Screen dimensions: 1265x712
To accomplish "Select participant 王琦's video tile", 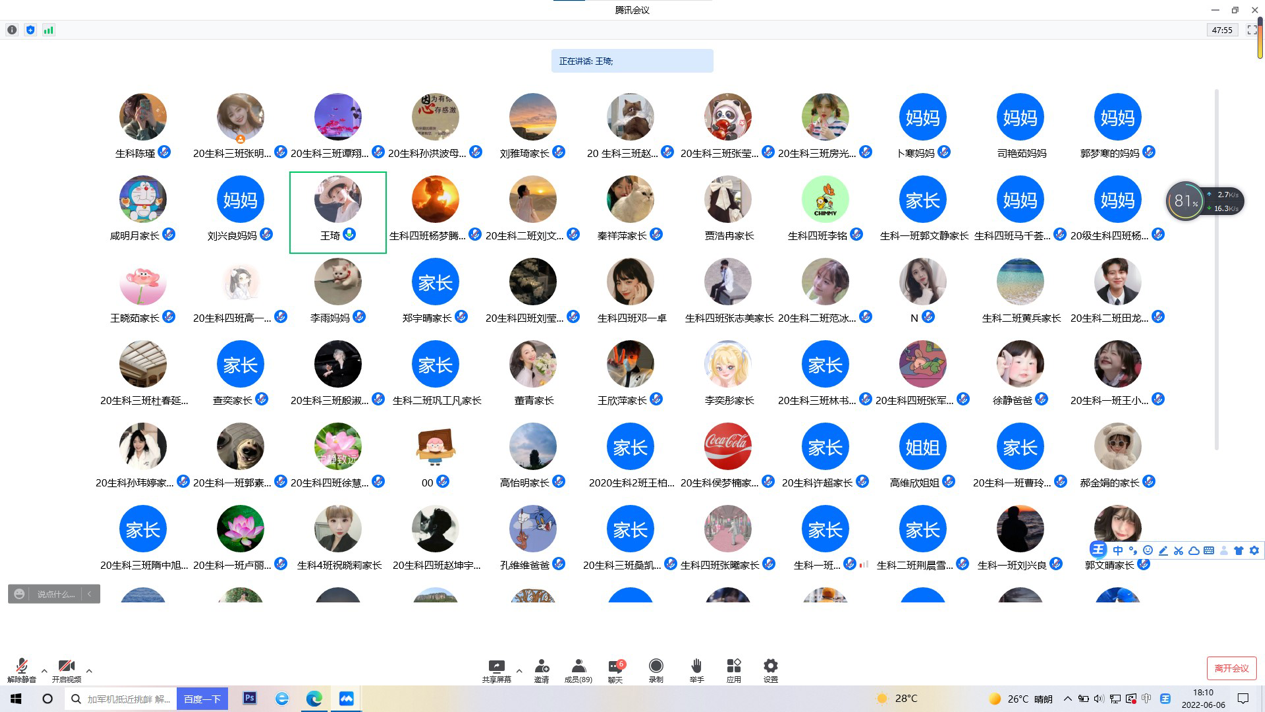I will 338,211.
